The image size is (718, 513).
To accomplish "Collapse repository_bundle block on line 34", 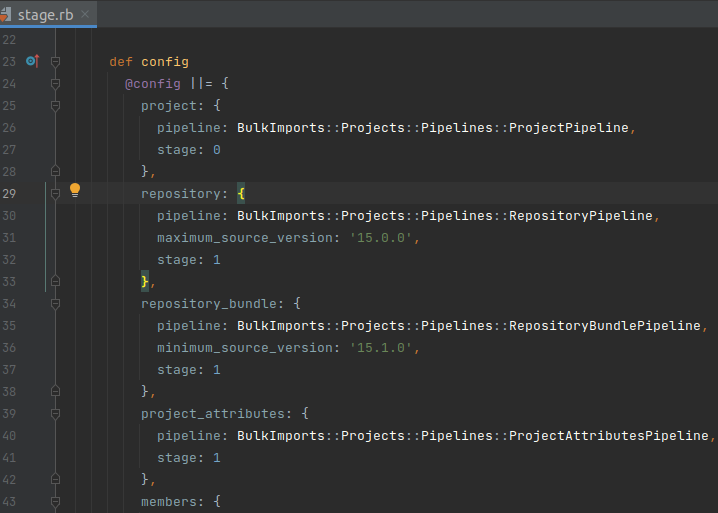I will (56, 304).
